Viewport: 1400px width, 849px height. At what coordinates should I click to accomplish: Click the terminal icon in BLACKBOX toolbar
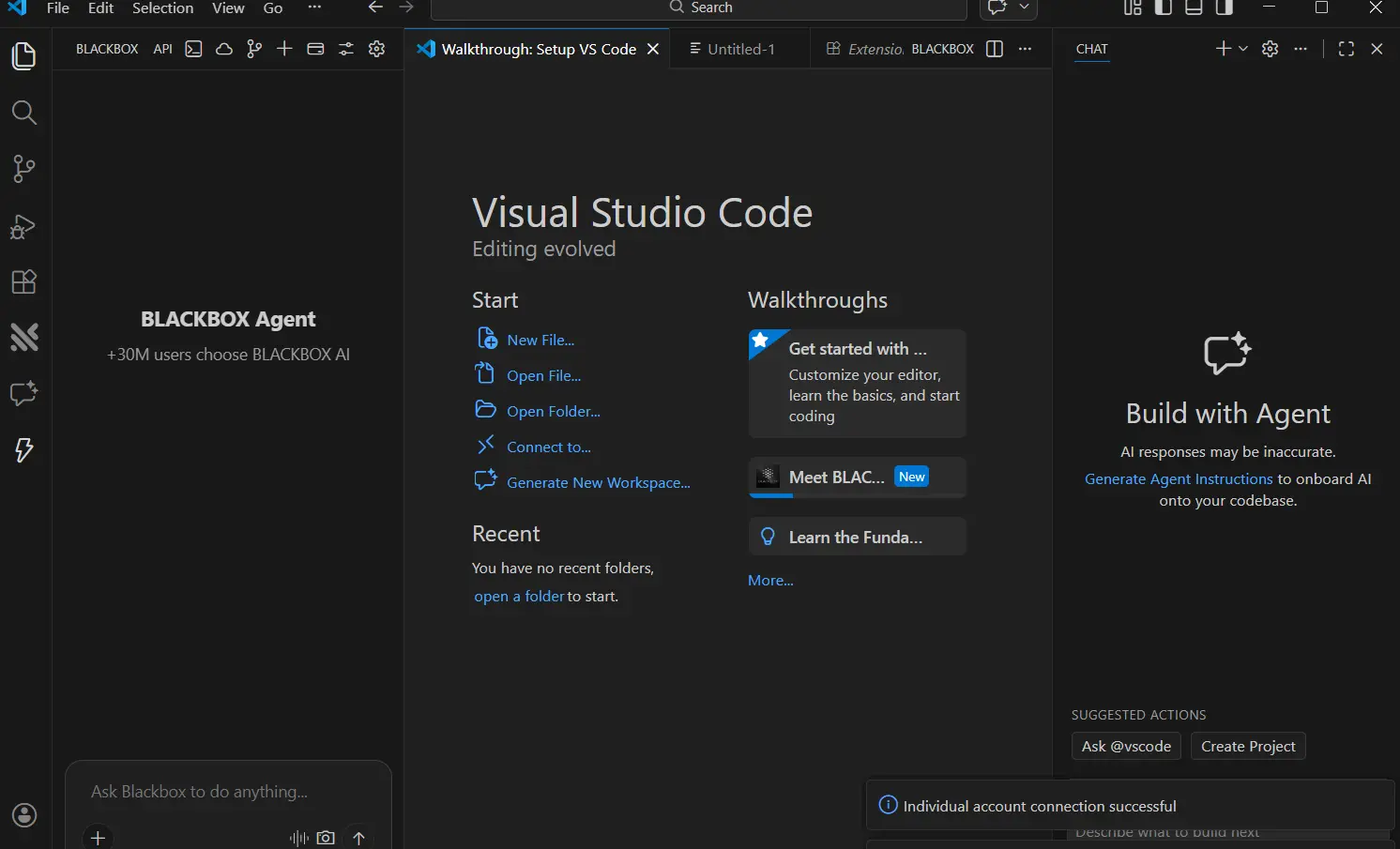tap(193, 49)
